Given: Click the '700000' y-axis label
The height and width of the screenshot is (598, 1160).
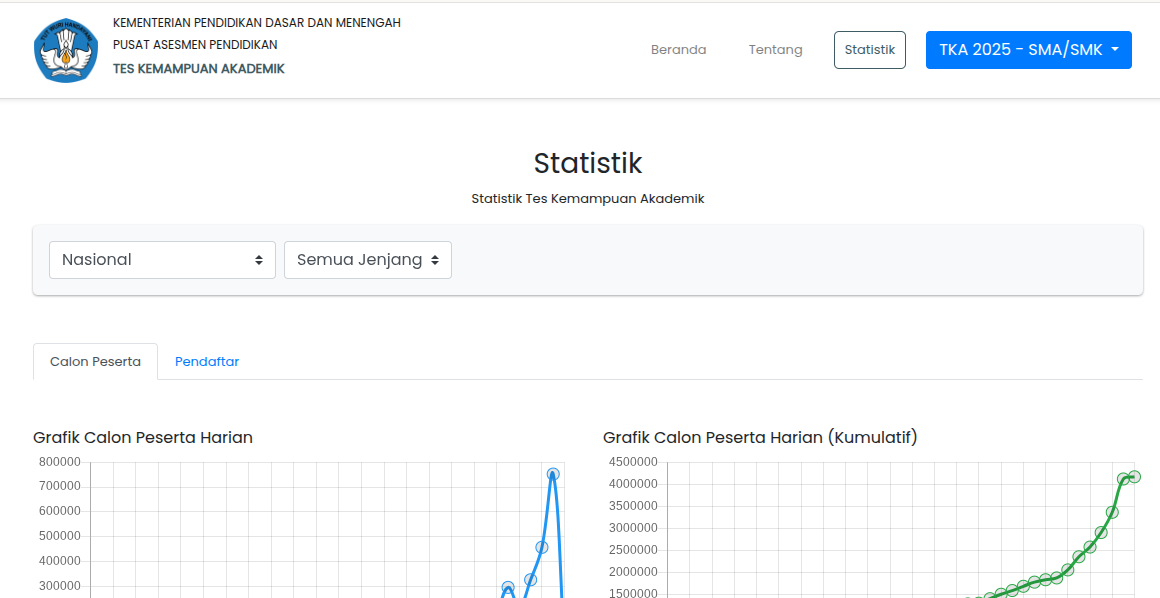Looking at the screenshot, I should [x=60, y=486].
